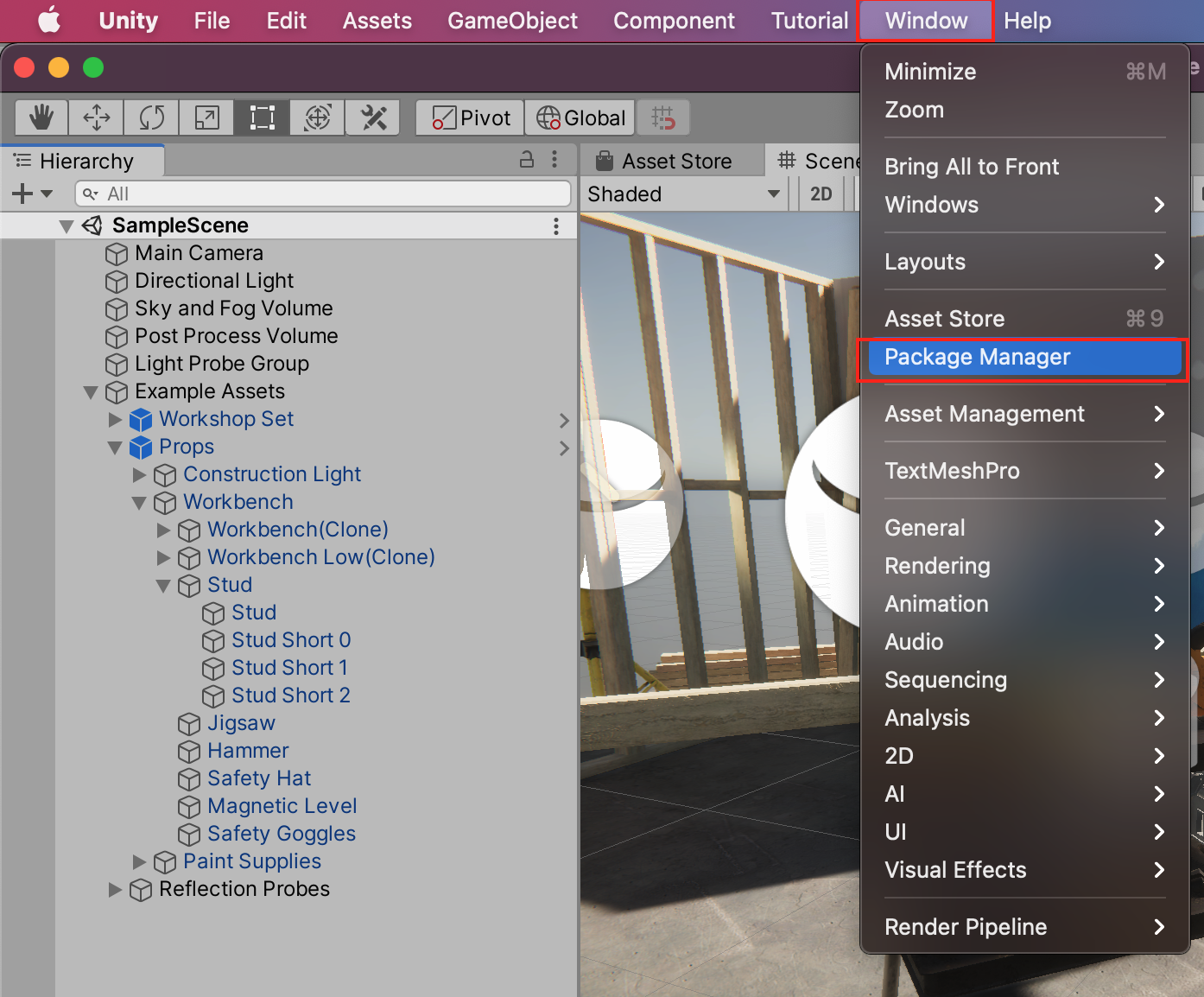Image resolution: width=1204 pixels, height=997 pixels.
Task: Select Sky and Fog Volume object
Action: tap(233, 308)
